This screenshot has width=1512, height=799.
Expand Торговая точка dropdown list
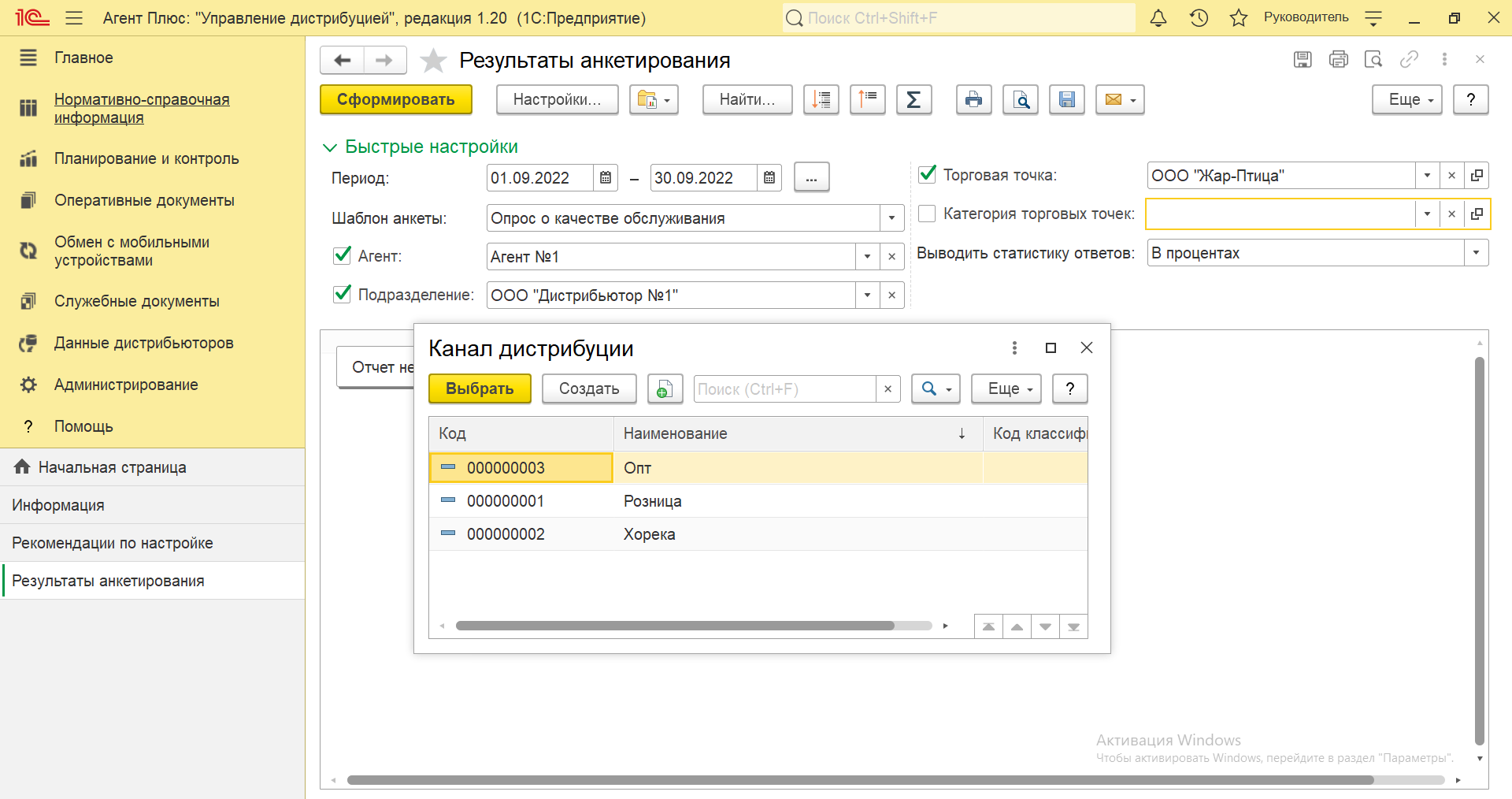[x=1427, y=175]
